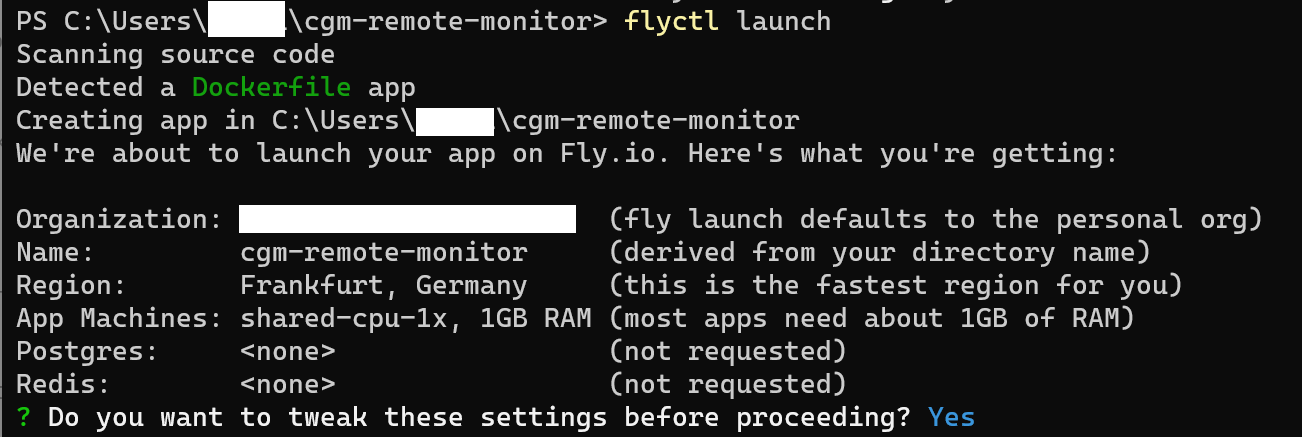Click the redacted Organization value box

point(408,219)
